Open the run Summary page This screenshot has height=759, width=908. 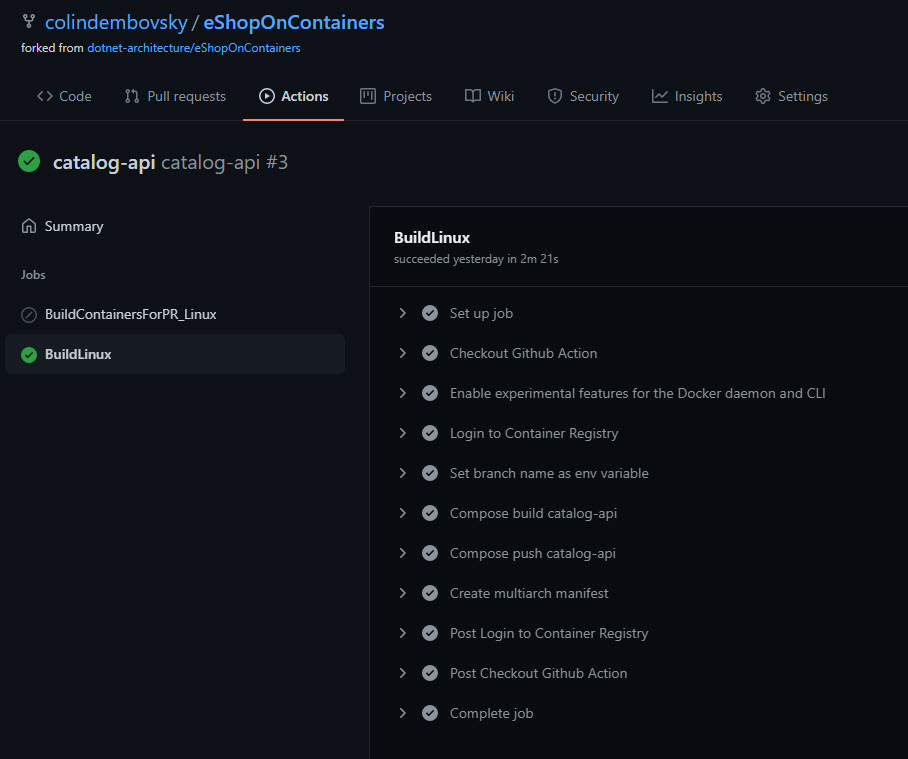tap(62, 226)
